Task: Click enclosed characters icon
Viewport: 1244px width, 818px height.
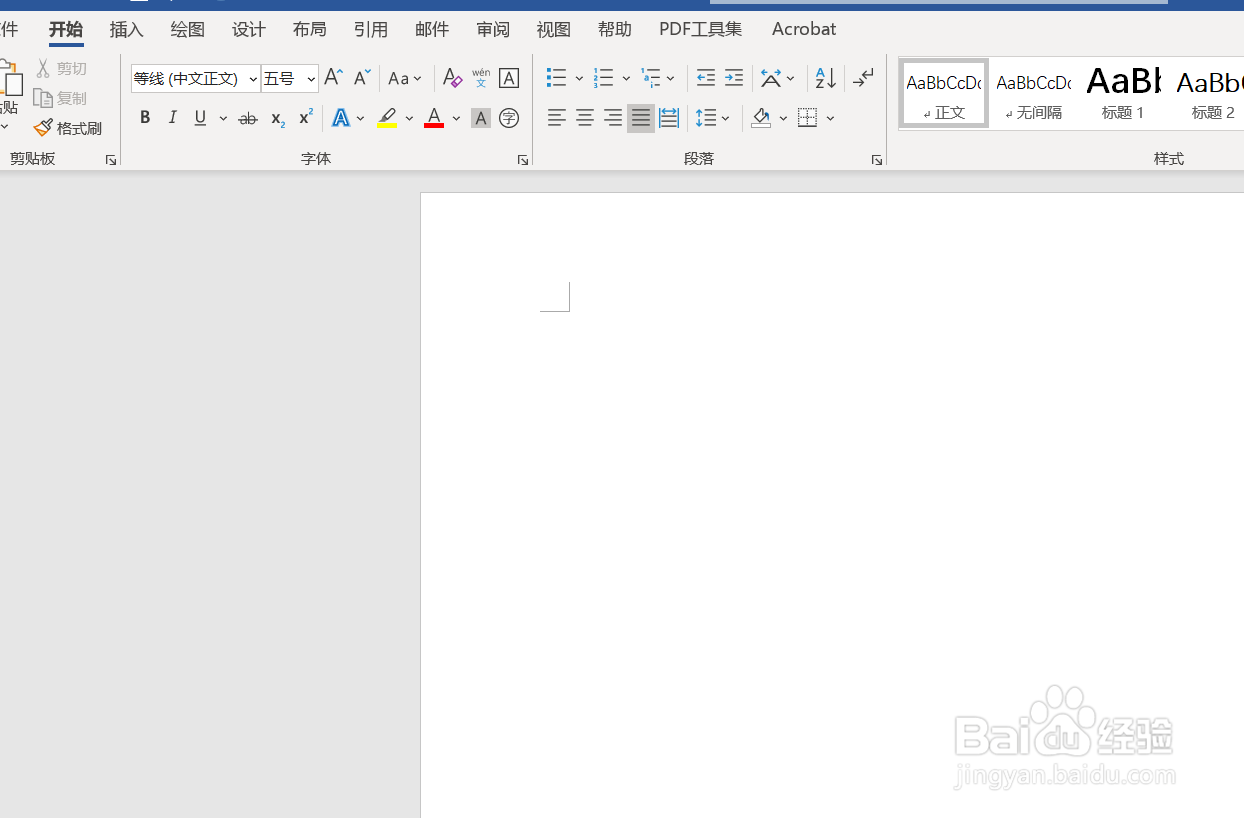Action: (509, 118)
